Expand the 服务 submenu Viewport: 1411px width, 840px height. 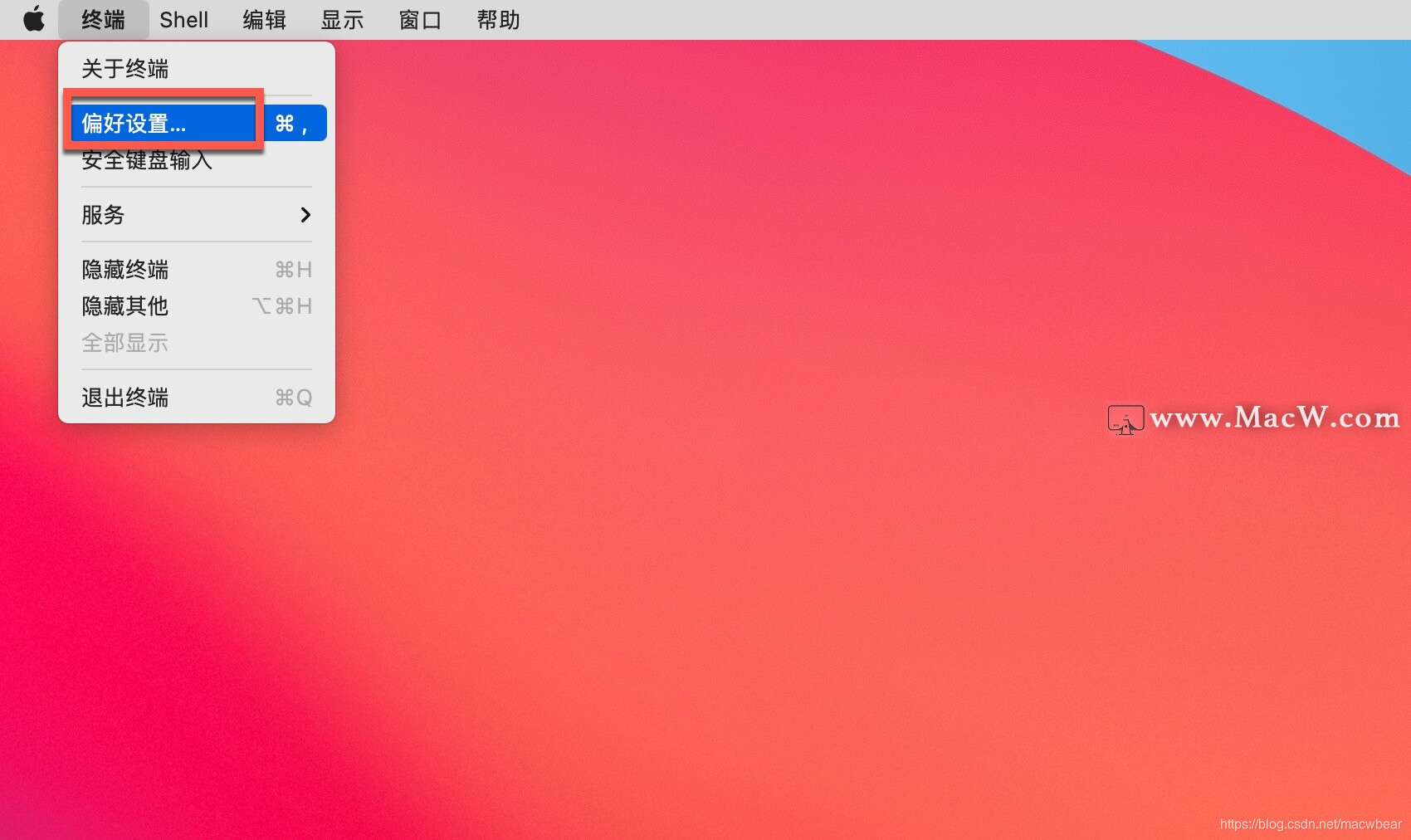197,215
